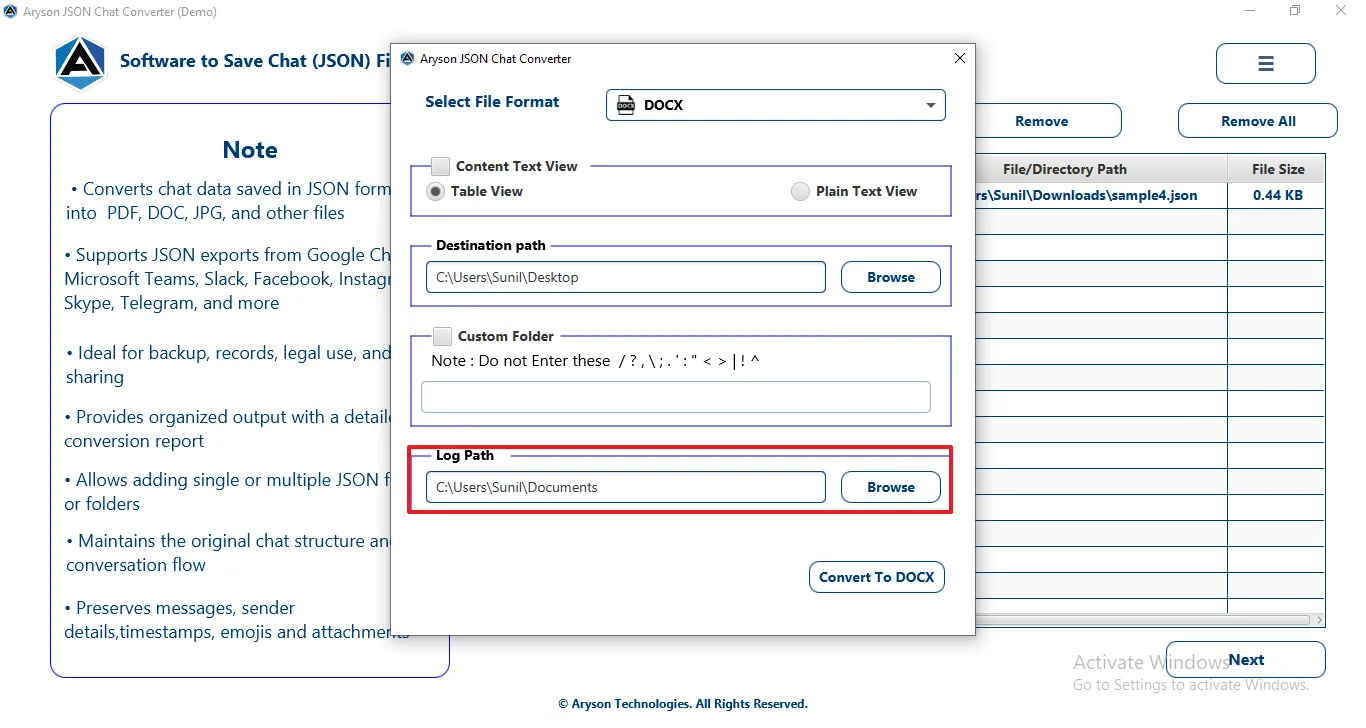Enable the Content Text View checkbox
The height and width of the screenshot is (728, 1366).
pos(440,166)
